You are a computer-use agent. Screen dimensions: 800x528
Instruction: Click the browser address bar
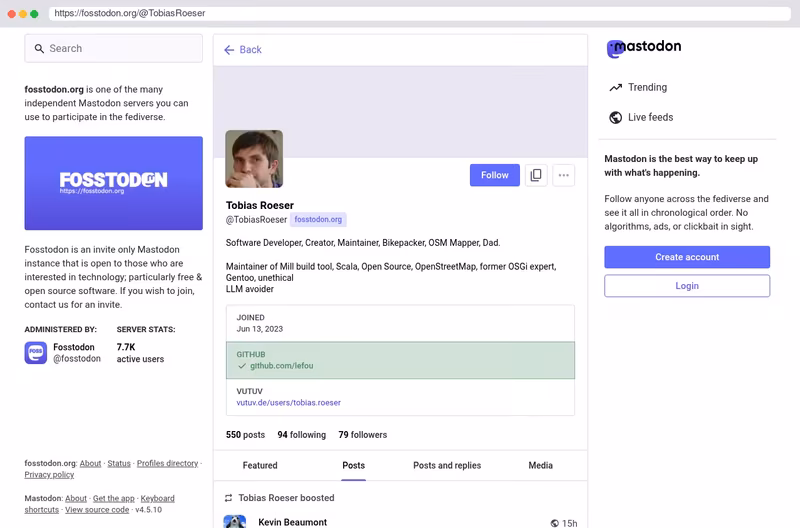[419, 13]
